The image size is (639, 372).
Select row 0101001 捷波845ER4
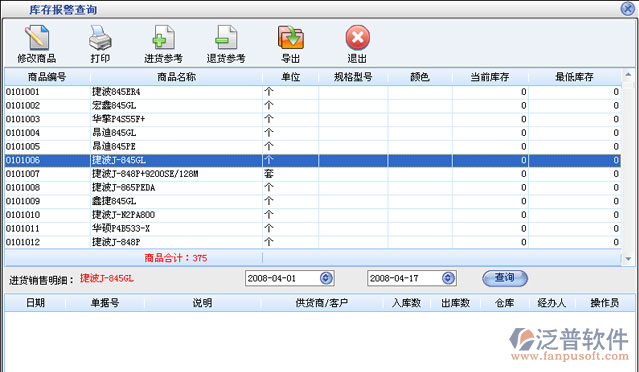[x=313, y=92]
